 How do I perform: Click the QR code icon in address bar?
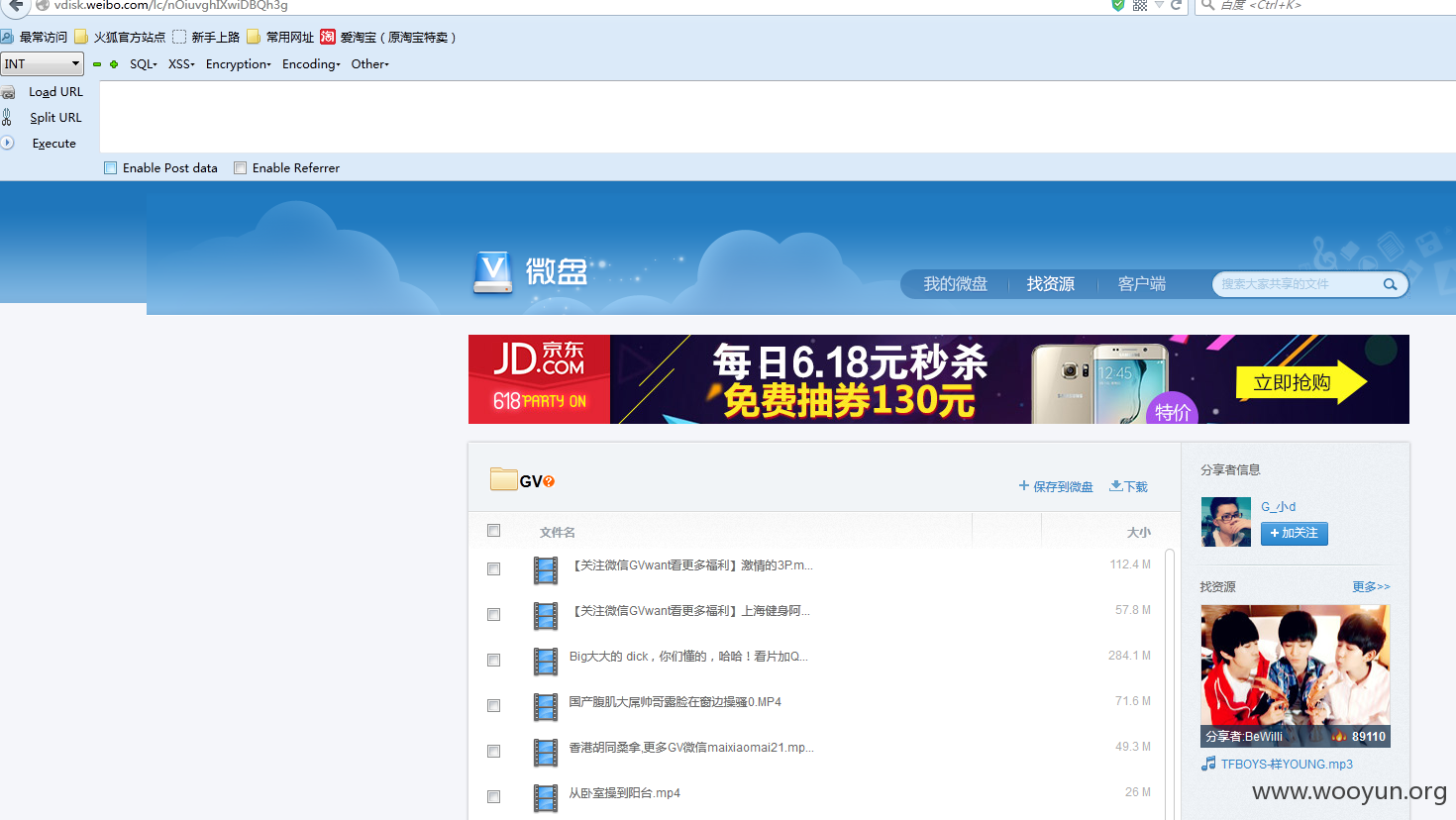(1140, 5)
